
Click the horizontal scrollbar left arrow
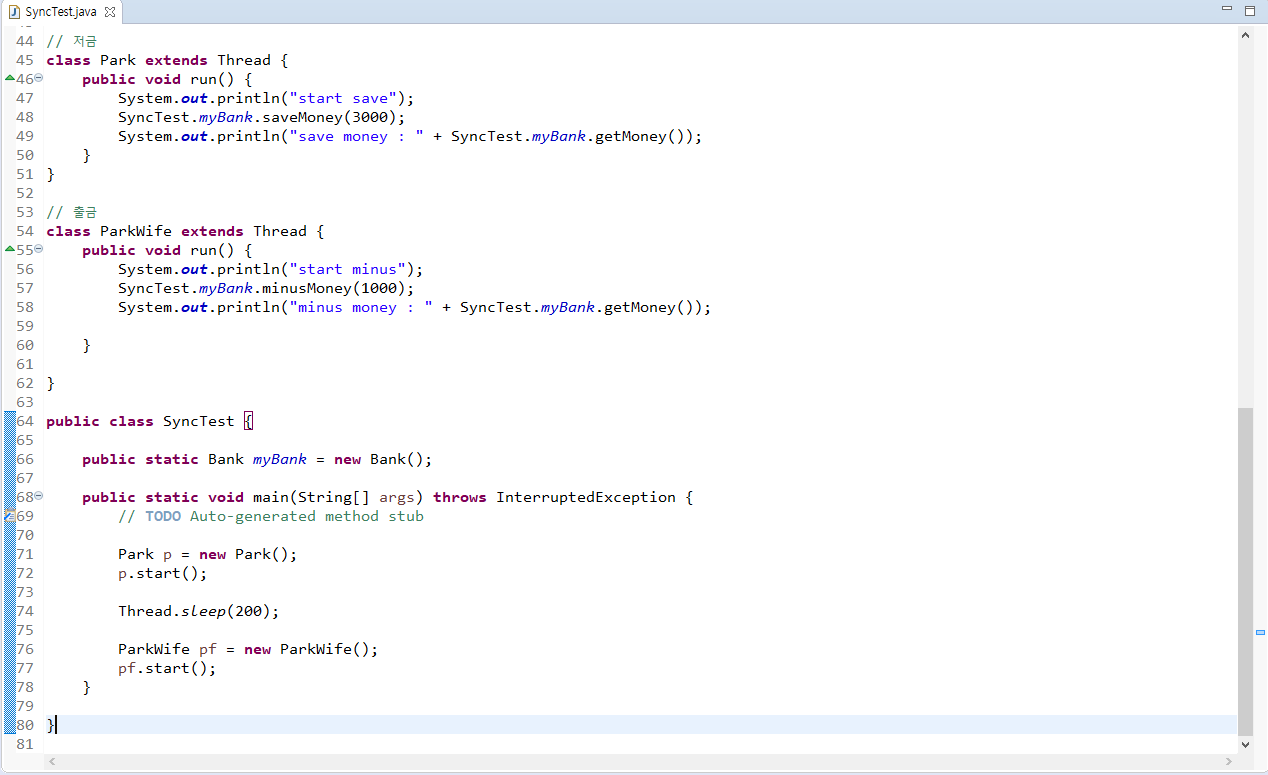(x=52, y=762)
